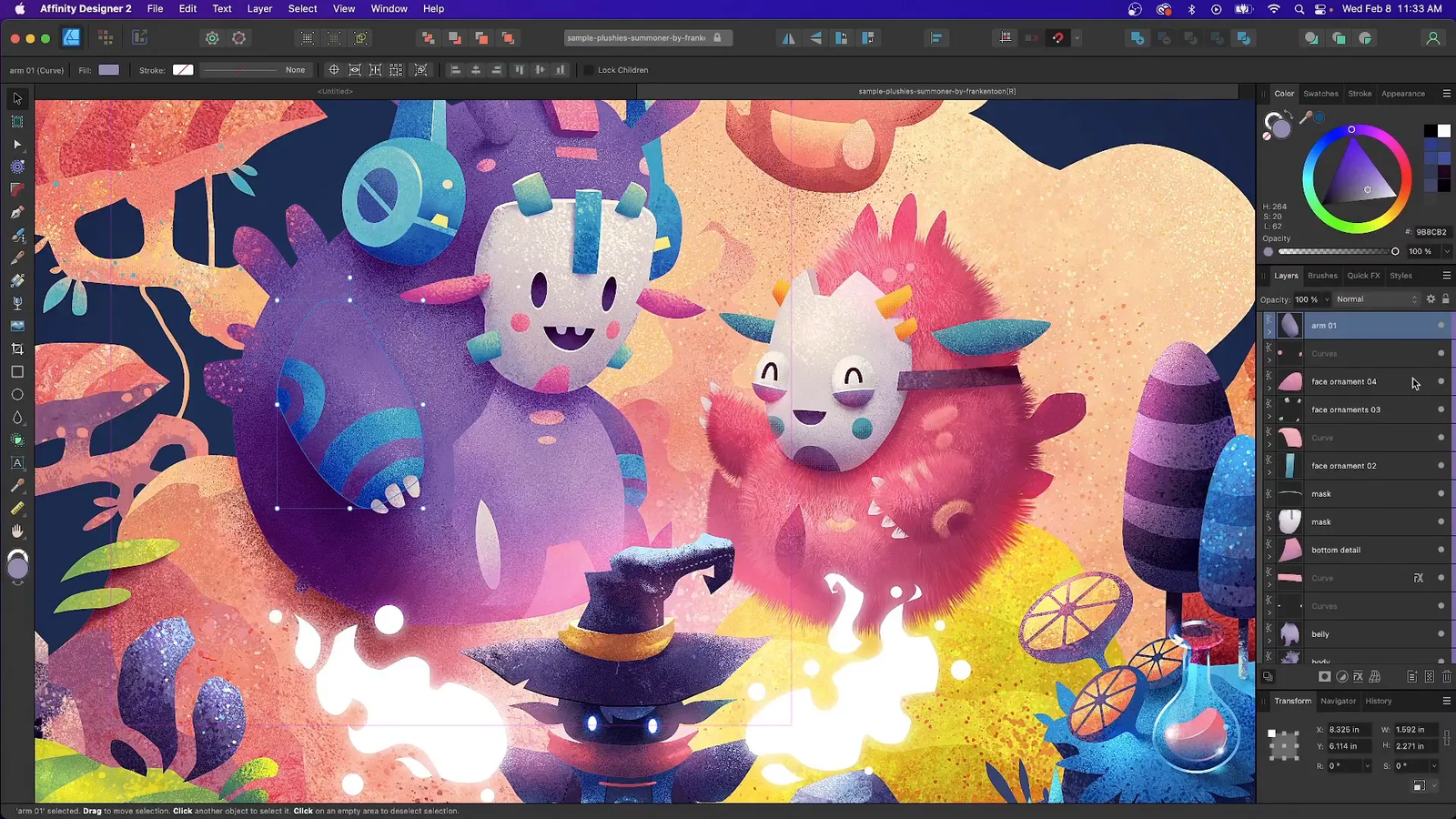The height and width of the screenshot is (819, 1456).
Task: Open the Transparency tool
Action: (16, 417)
